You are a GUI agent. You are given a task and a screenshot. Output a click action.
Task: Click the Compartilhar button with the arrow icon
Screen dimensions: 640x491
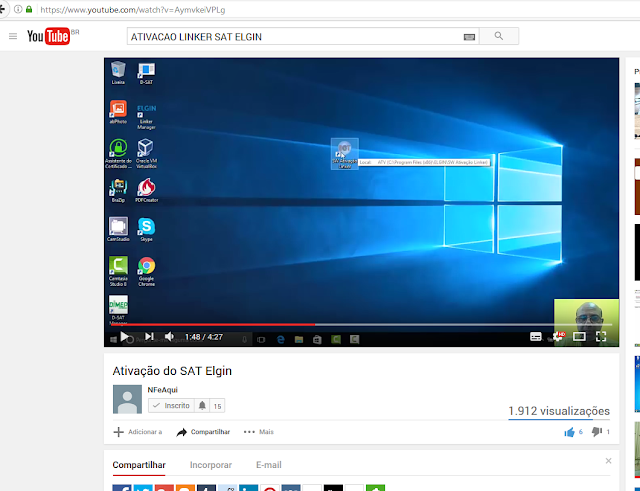point(203,432)
